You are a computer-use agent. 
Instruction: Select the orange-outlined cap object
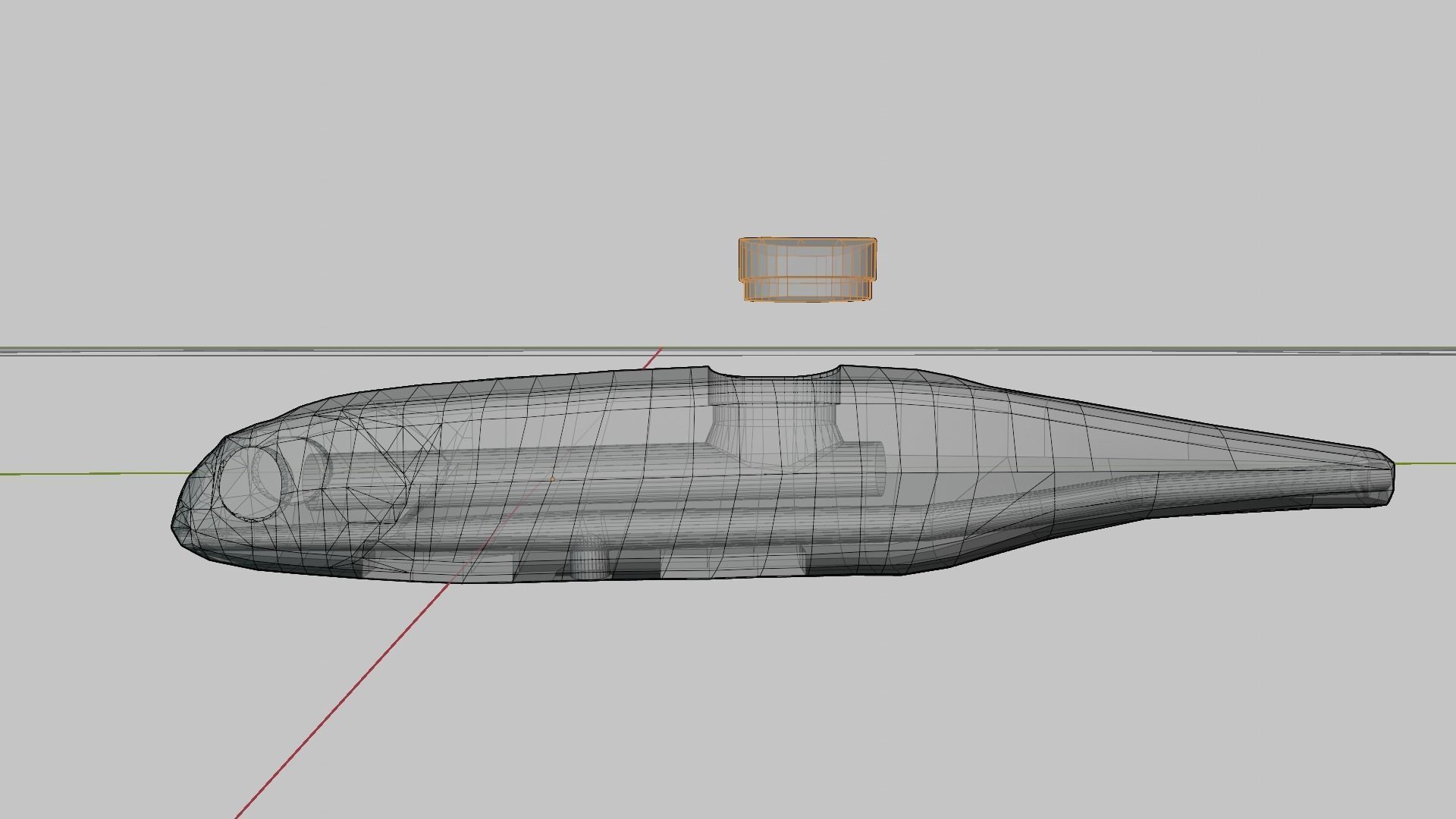click(808, 259)
